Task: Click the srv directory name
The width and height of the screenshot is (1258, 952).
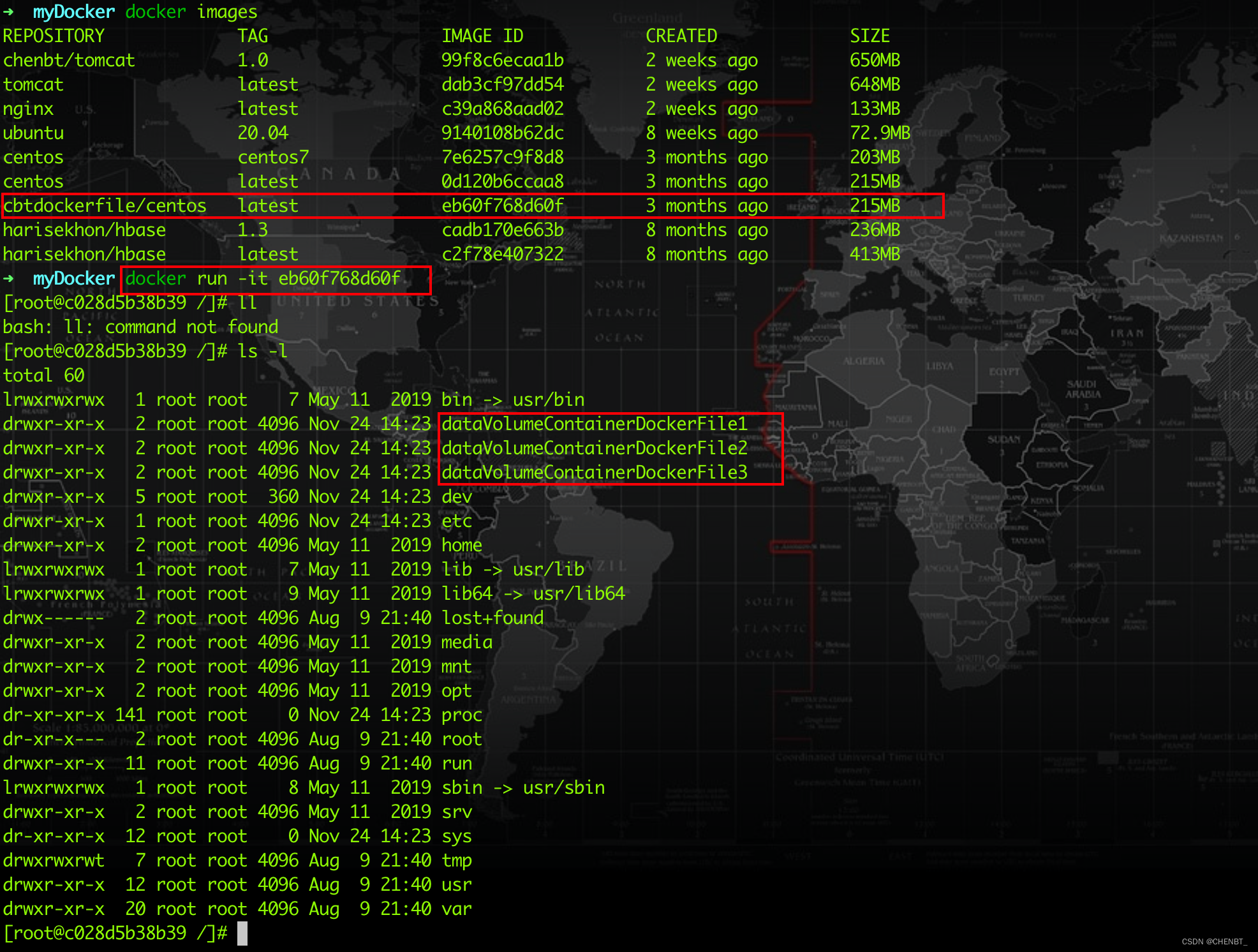Action: coord(457,812)
